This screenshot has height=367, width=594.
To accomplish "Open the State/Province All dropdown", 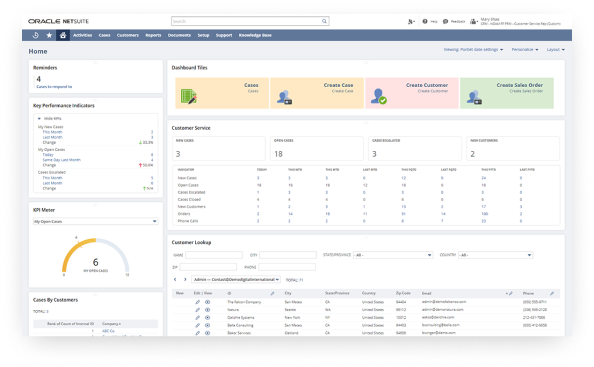I will pyautogui.click(x=393, y=255).
